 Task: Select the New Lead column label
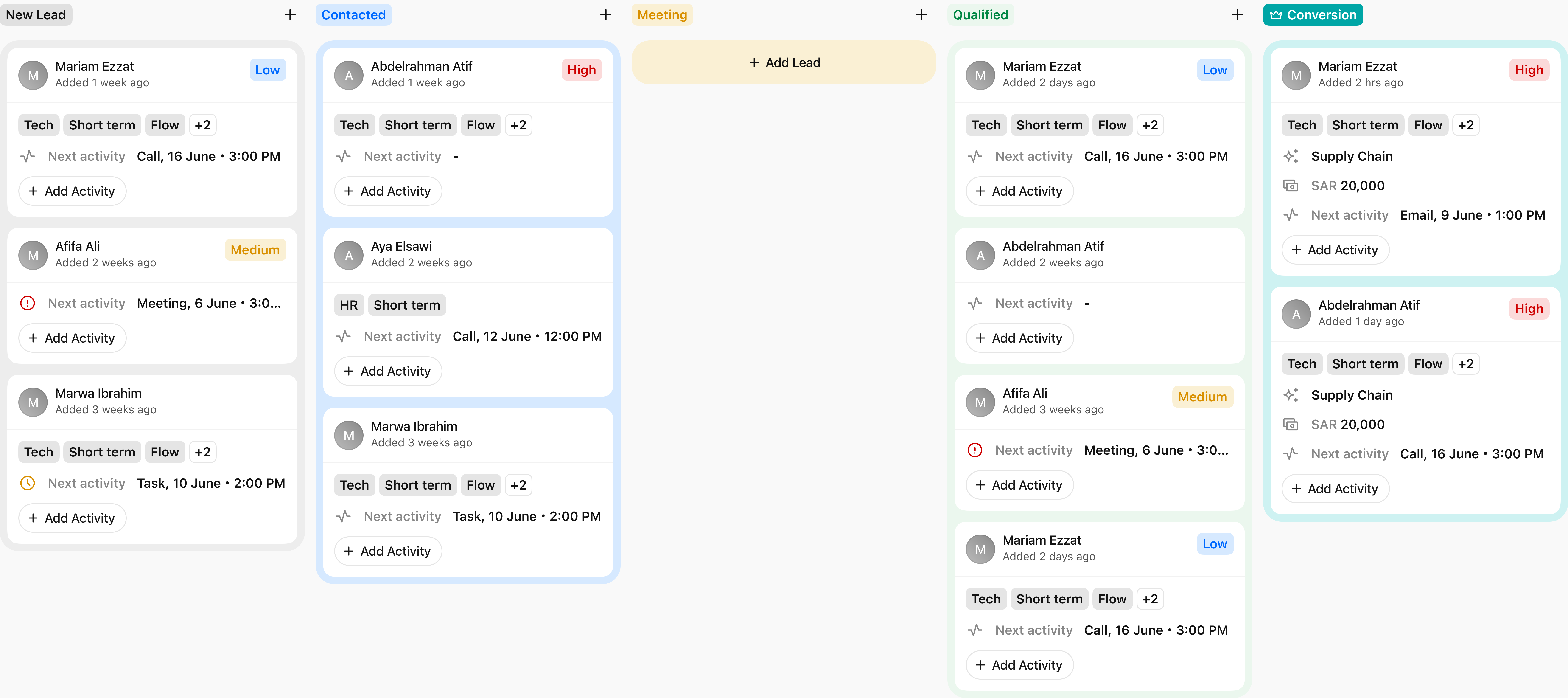coord(36,15)
